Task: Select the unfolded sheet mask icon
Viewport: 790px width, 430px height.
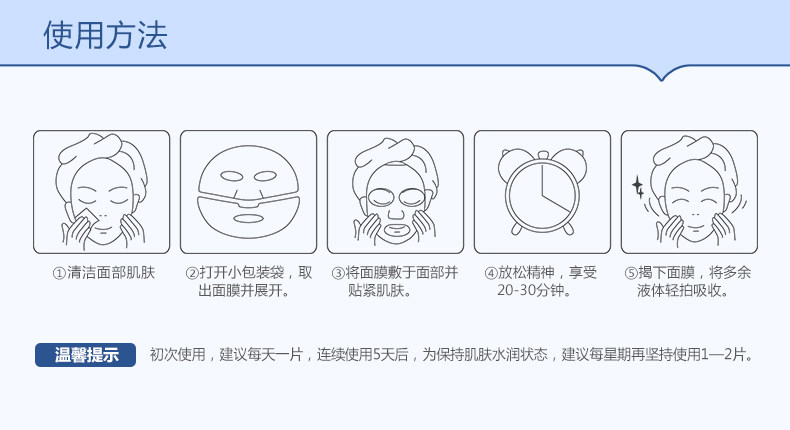Action: click(248, 192)
